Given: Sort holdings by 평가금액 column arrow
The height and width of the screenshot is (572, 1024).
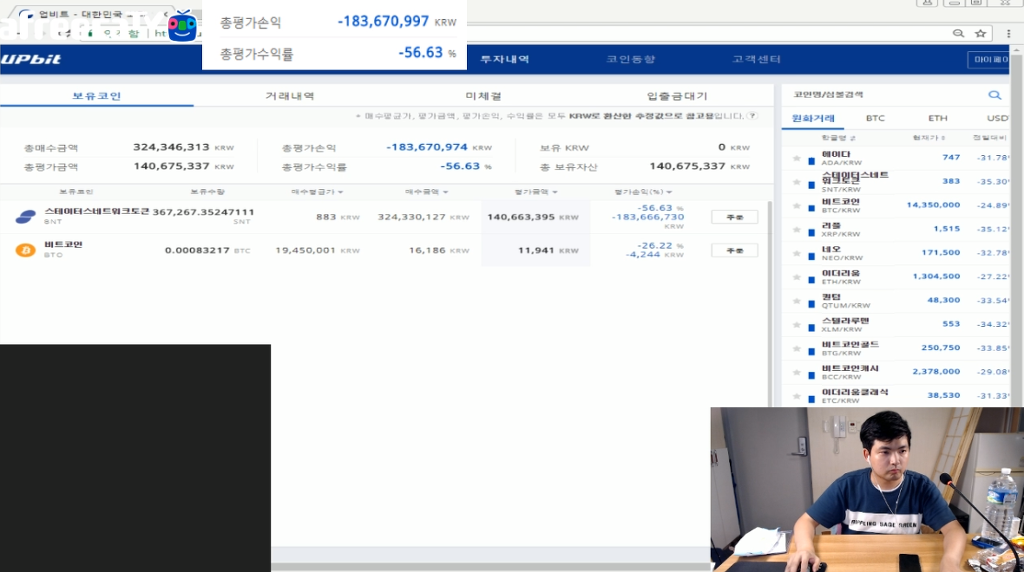Looking at the screenshot, I should click(554, 192).
